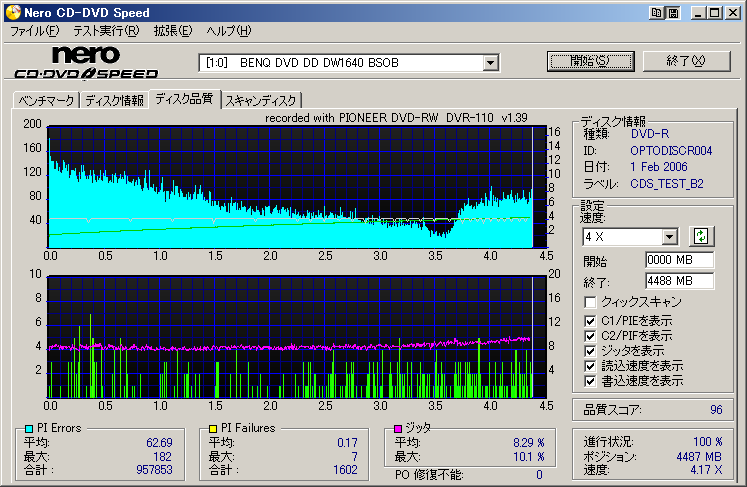Minimize the Nero CD-DVD Speed window
This screenshot has height=487, width=747.
[x=698, y=13]
